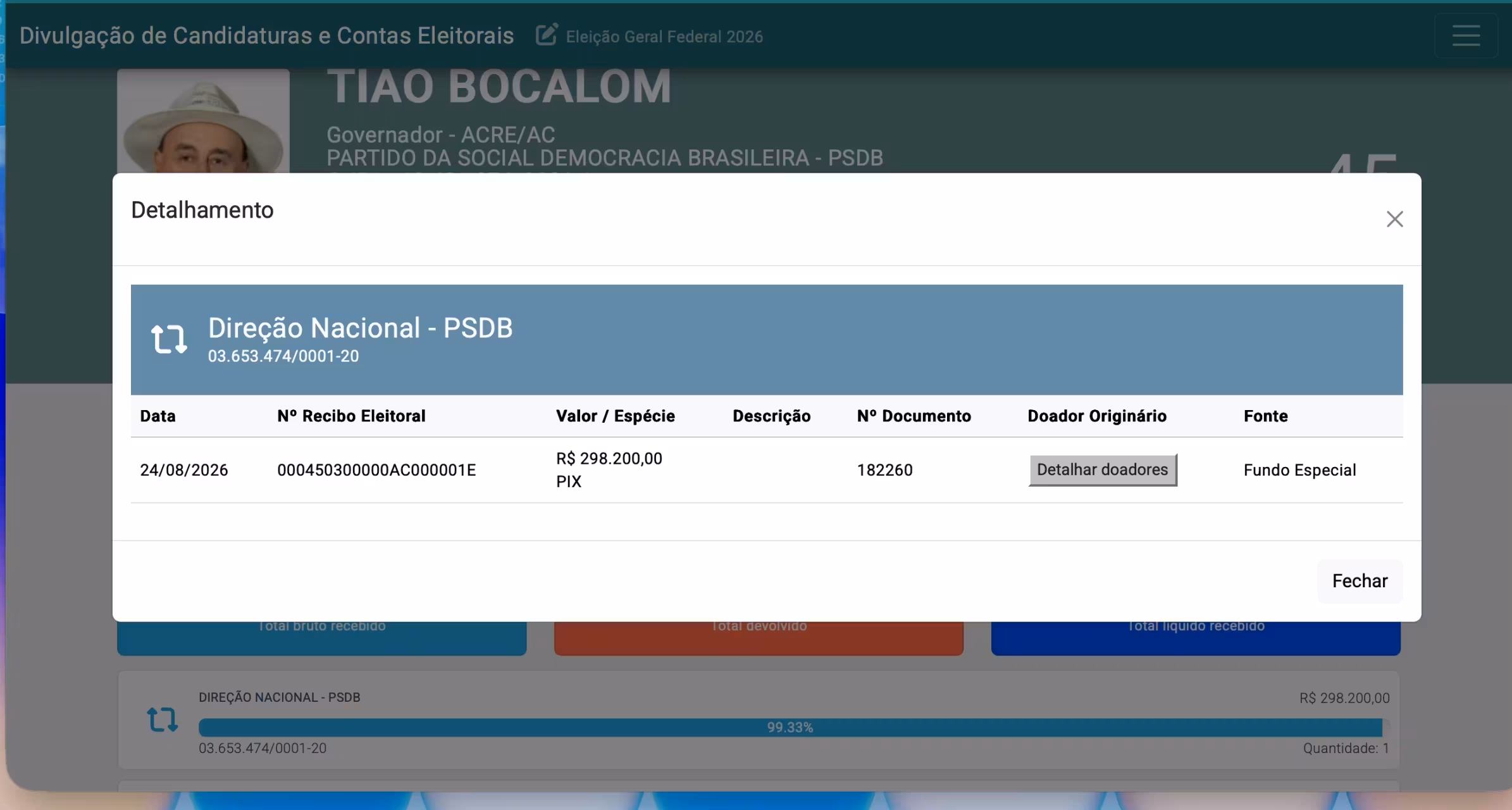1512x810 pixels.
Task: Click the Descrição column header
Action: point(771,416)
